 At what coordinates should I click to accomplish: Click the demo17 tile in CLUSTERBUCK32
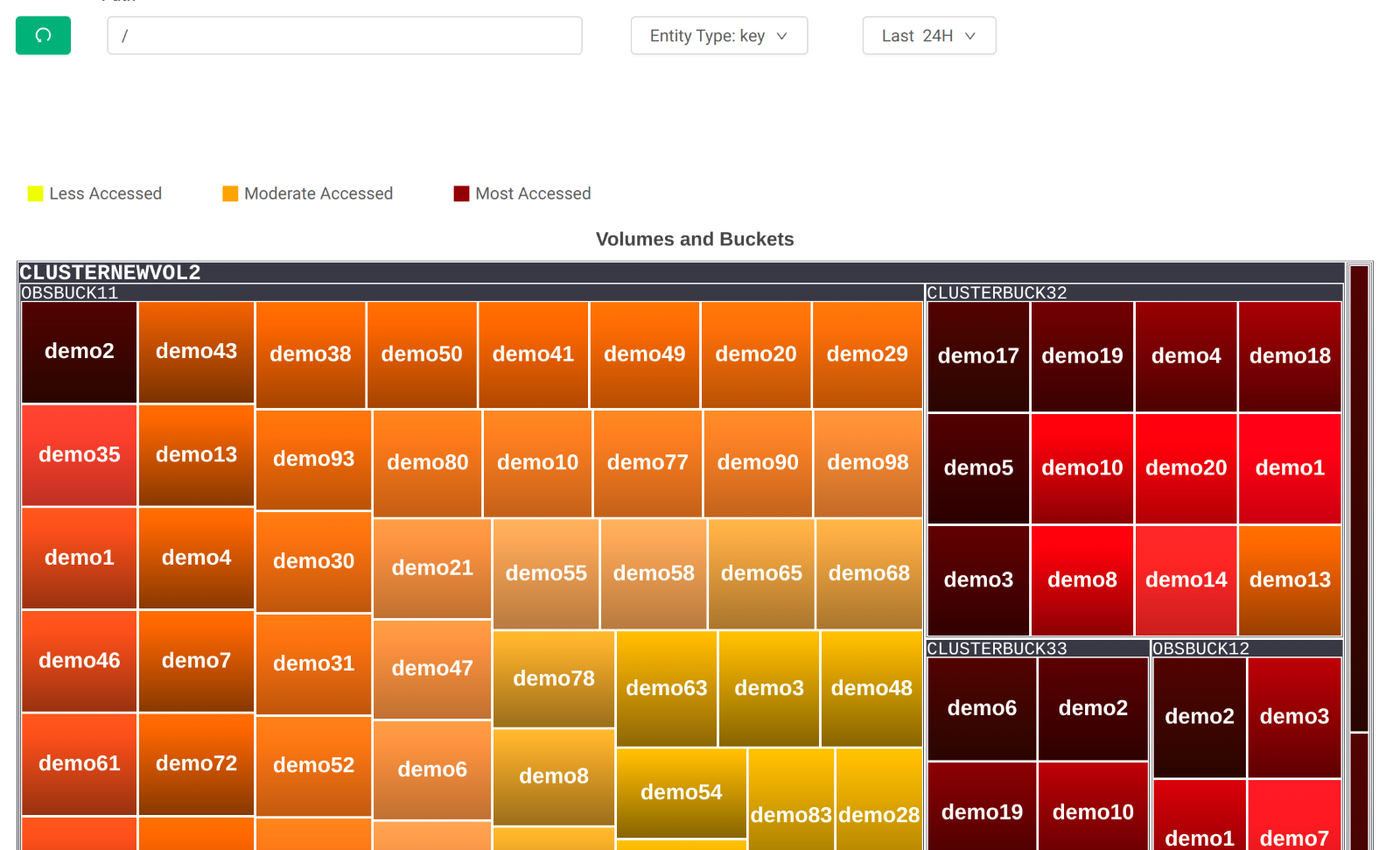(978, 356)
